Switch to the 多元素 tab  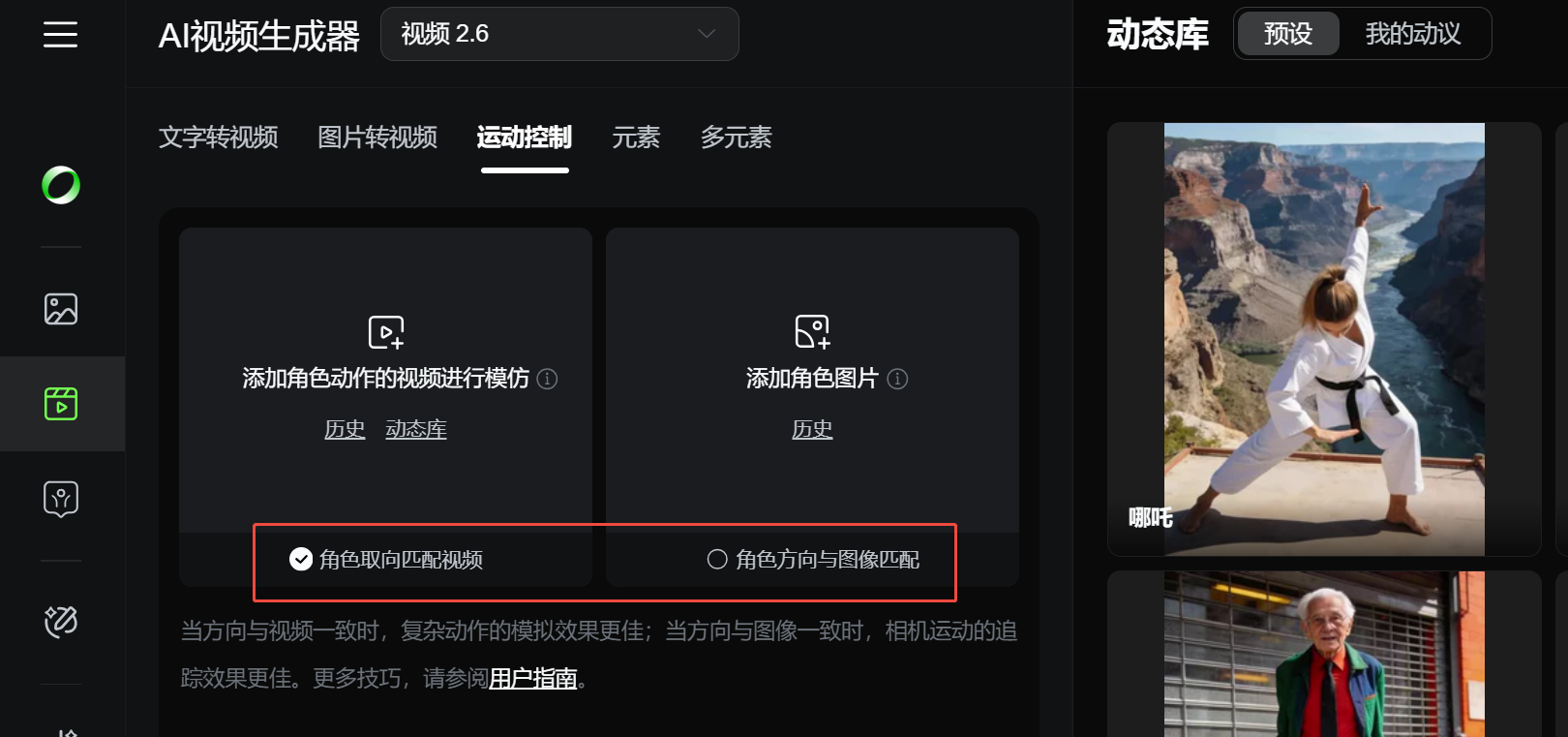click(x=736, y=138)
